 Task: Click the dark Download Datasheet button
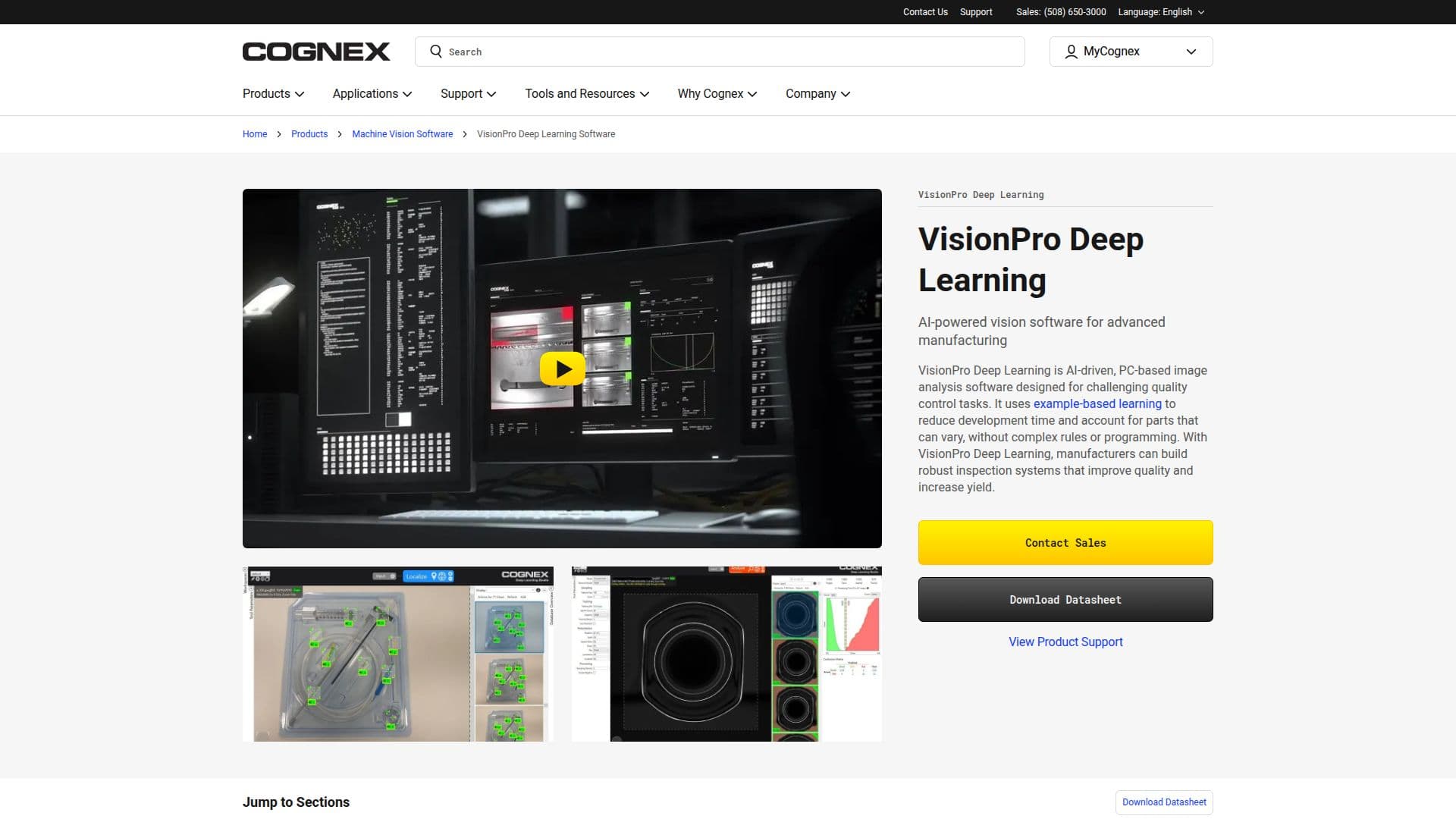(x=1065, y=600)
